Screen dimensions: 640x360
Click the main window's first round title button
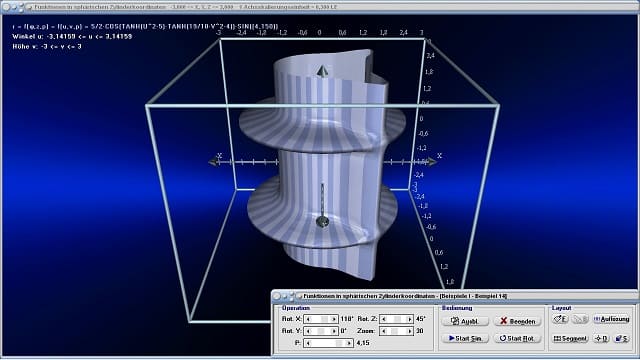click(x=7, y=7)
